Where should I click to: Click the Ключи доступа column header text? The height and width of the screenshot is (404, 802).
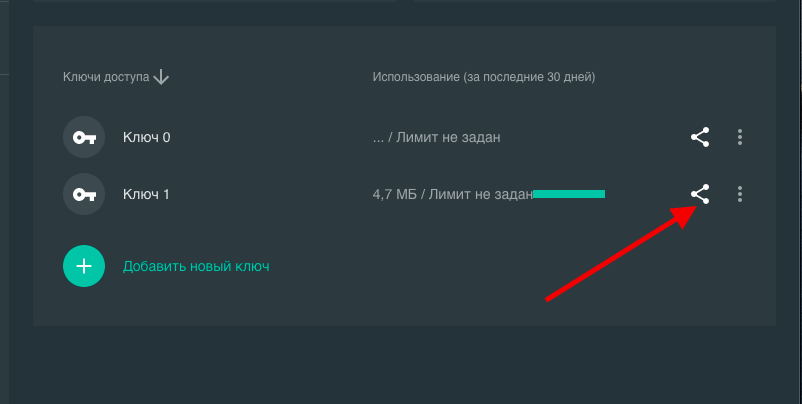click(106, 77)
